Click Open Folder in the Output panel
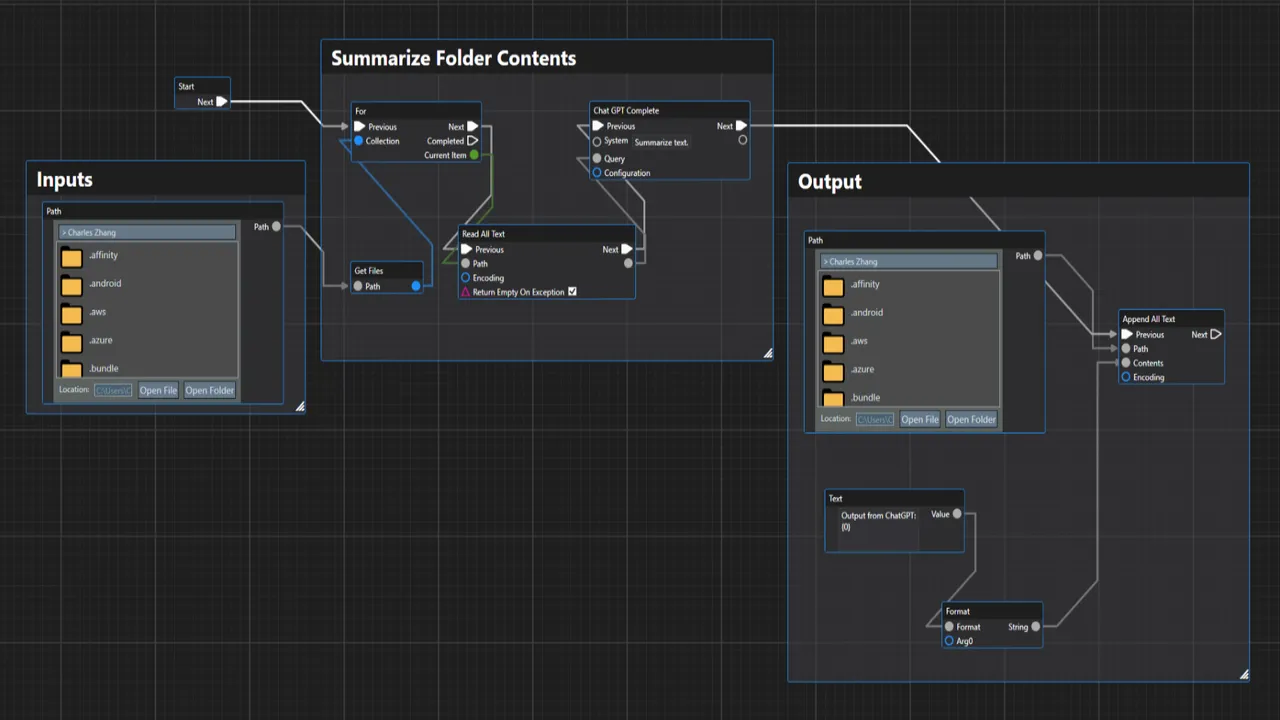The image size is (1280, 720). (x=971, y=420)
